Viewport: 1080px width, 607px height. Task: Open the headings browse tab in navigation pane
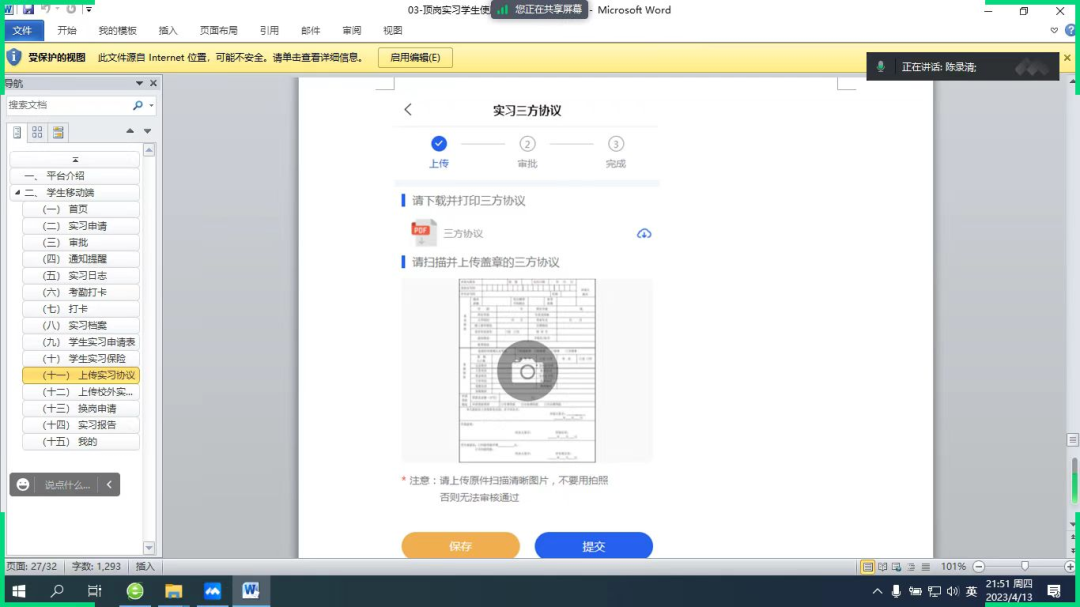pos(17,132)
